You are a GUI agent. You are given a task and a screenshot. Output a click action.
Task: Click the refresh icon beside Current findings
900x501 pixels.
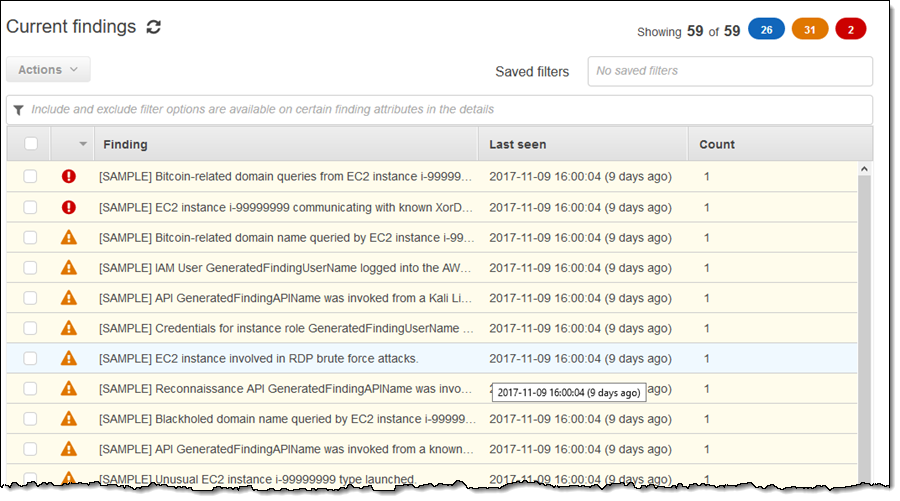click(153, 28)
